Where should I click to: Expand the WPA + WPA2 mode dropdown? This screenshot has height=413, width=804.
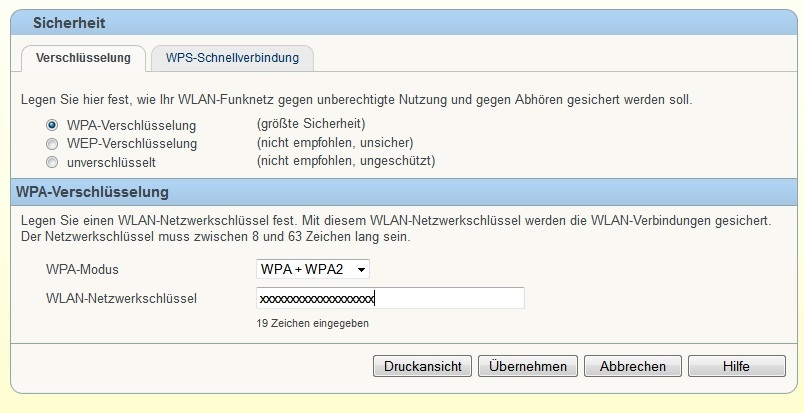(313, 269)
